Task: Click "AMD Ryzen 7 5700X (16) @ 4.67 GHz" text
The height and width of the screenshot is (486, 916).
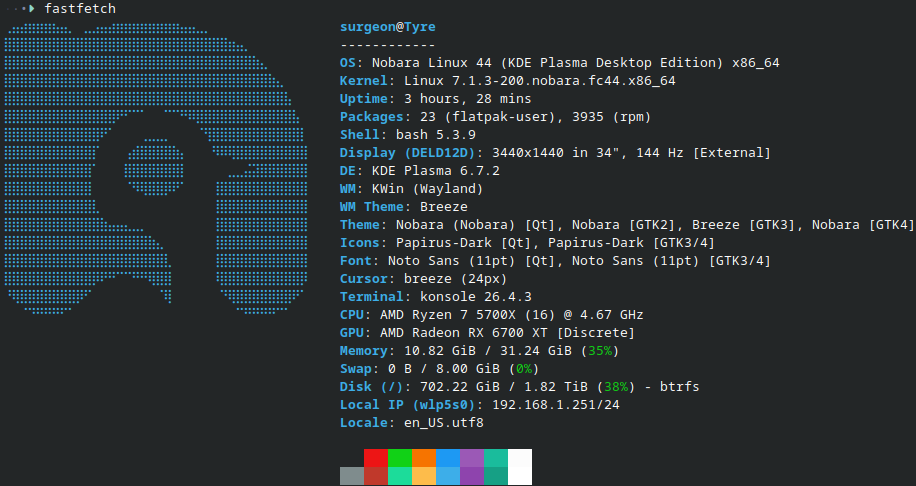Action: tap(512, 315)
